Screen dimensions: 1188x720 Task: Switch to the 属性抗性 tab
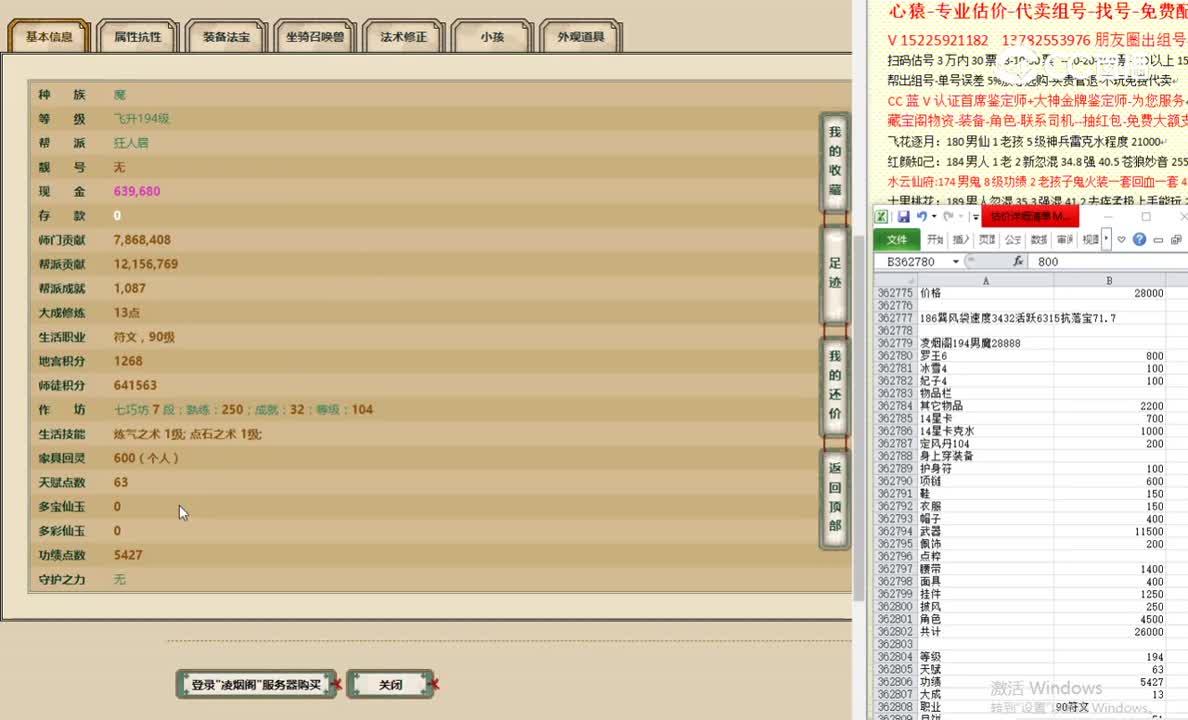coord(137,35)
